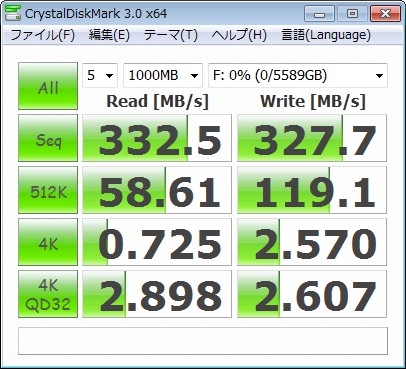406x369 pixels.
Task: Select the 4K QD32 read value 2.898
Action: (157, 294)
